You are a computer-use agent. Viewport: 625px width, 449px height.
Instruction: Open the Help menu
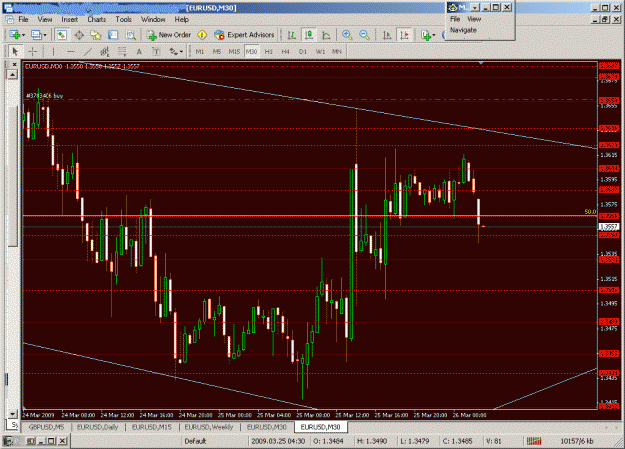[181, 19]
